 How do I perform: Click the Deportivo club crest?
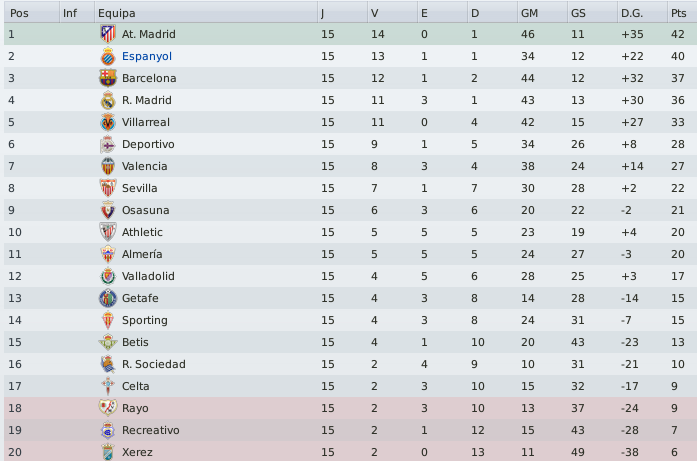[x=108, y=144]
